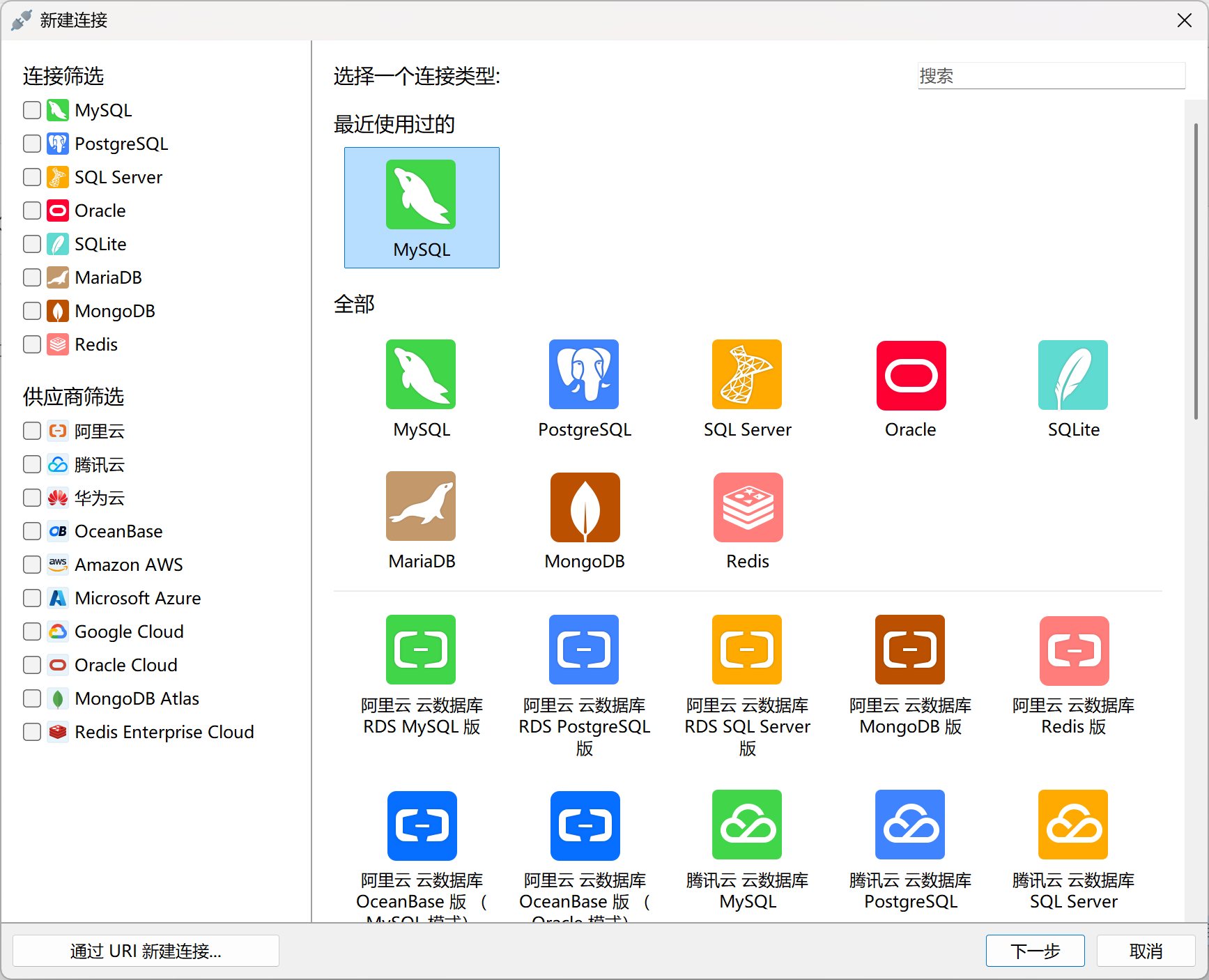The image size is (1209, 980).
Task: Focus the 搜索 search field
Action: pos(1052,75)
